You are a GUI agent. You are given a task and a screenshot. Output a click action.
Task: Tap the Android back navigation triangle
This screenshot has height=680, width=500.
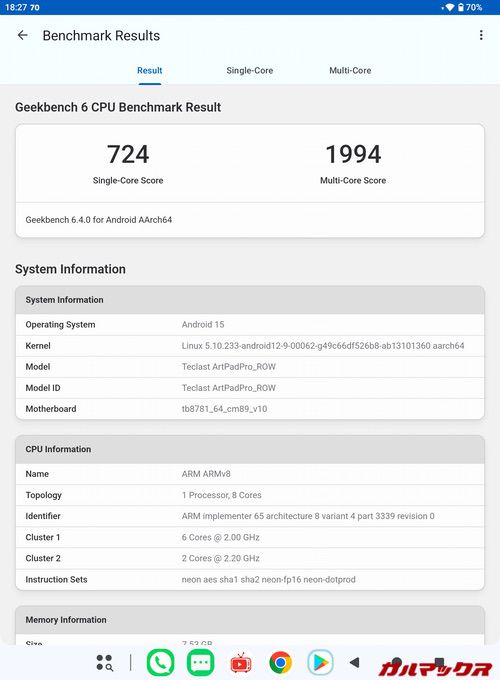point(355,662)
